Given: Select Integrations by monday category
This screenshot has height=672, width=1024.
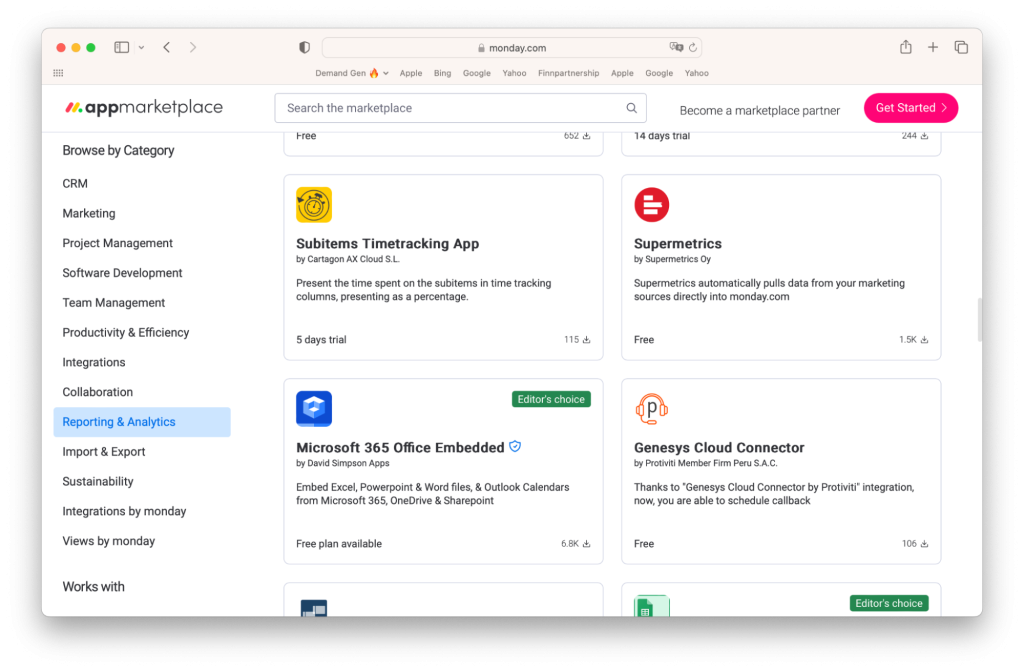Looking at the screenshot, I should tap(124, 511).
